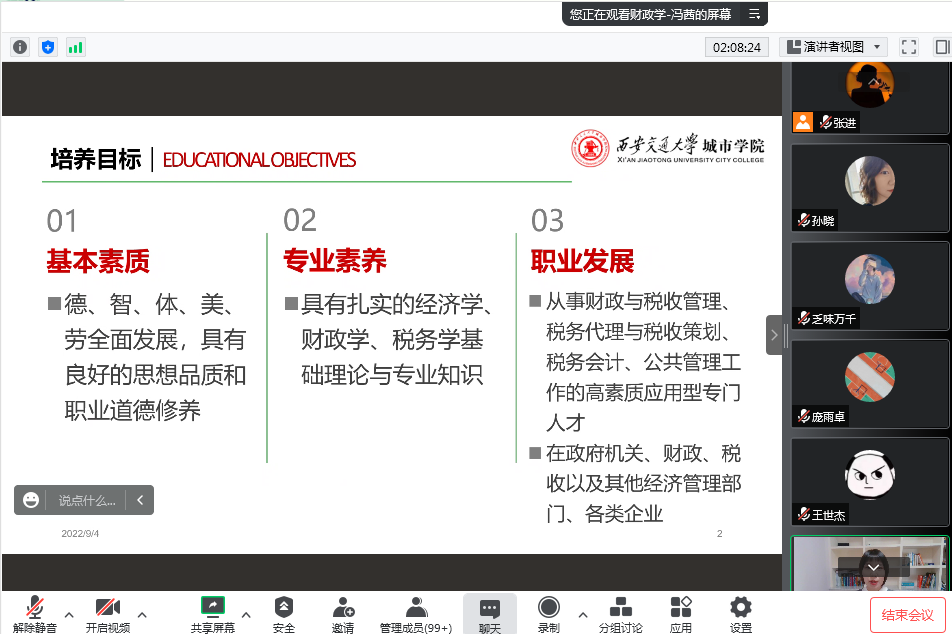Expand the 演讲者视图 view dropdown

[833, 47]
